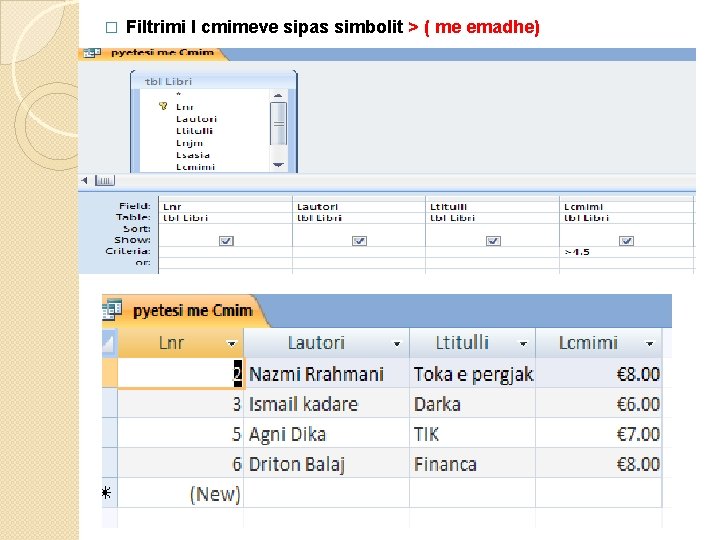Select Lnjm field in tbl Libri list
The width and height of the screenshot is (720, 540).
(x=189, y=143)
